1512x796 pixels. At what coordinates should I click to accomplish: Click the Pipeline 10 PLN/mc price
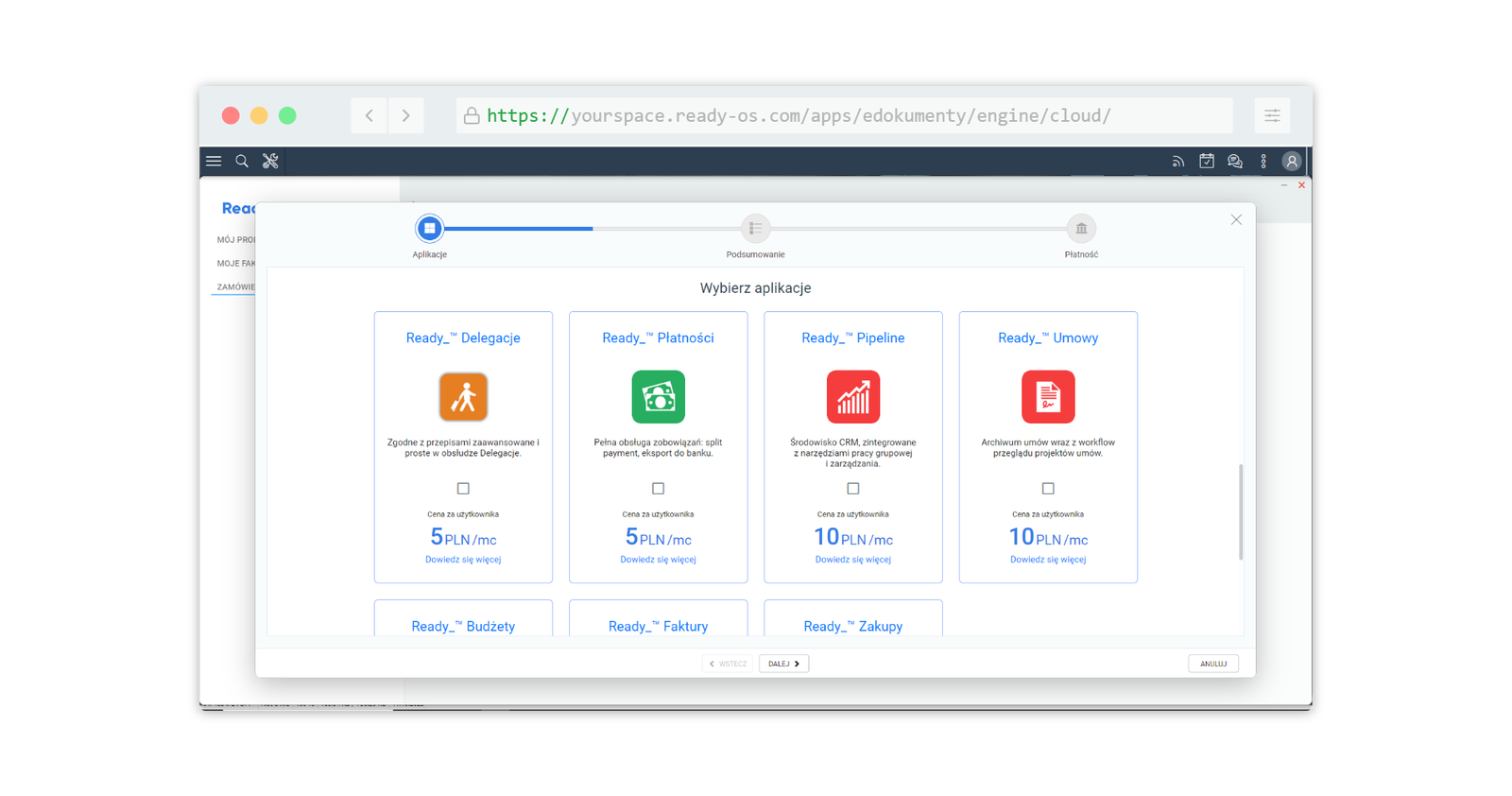point(853,538)
